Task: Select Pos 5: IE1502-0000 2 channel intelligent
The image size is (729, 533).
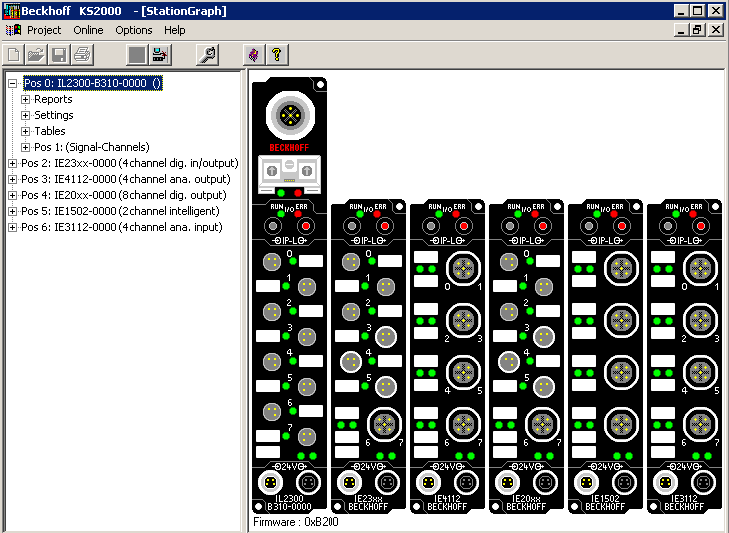Action: click(120, 211)
